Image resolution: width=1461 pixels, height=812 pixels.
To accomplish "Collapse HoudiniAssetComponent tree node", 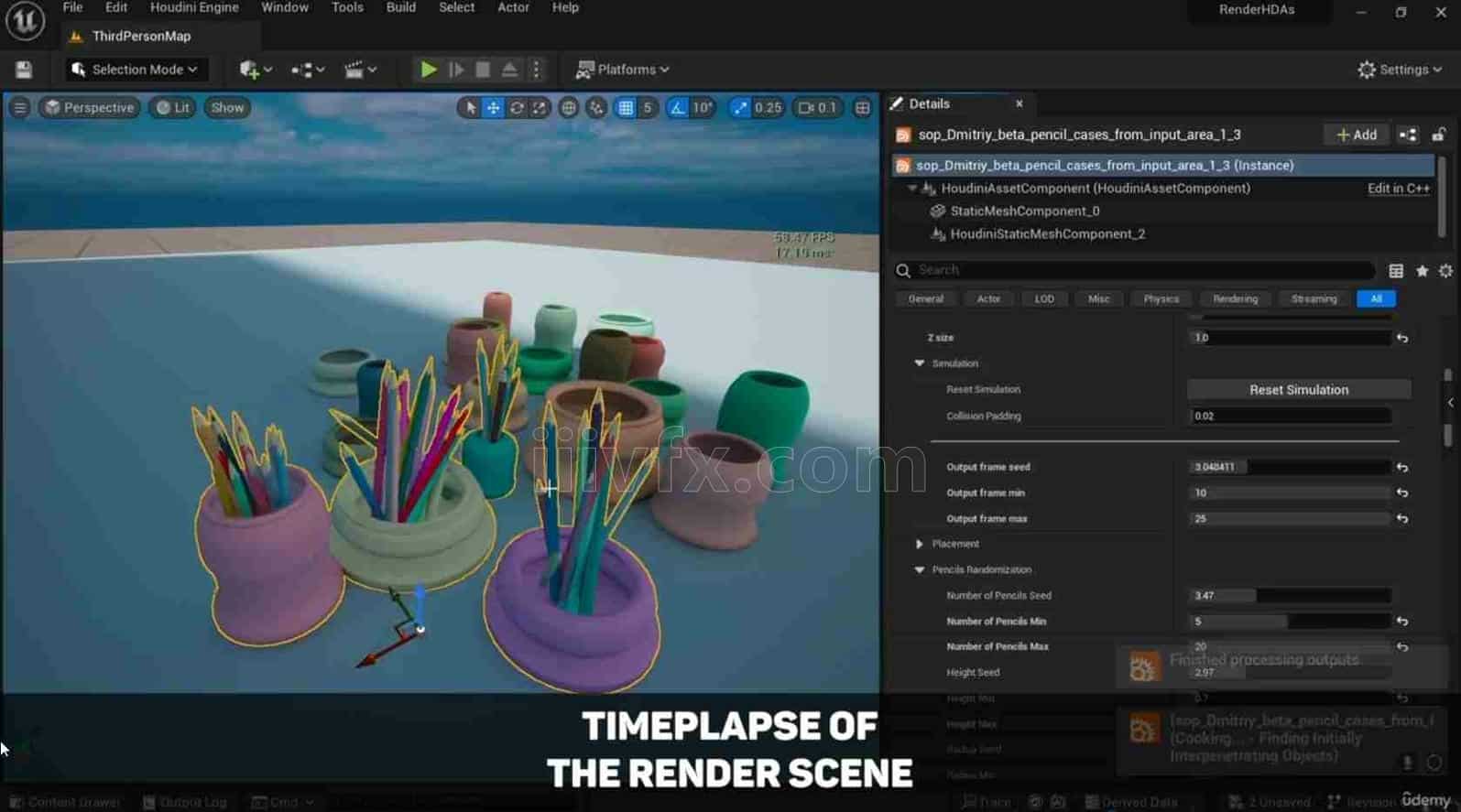I will point(912,189).
